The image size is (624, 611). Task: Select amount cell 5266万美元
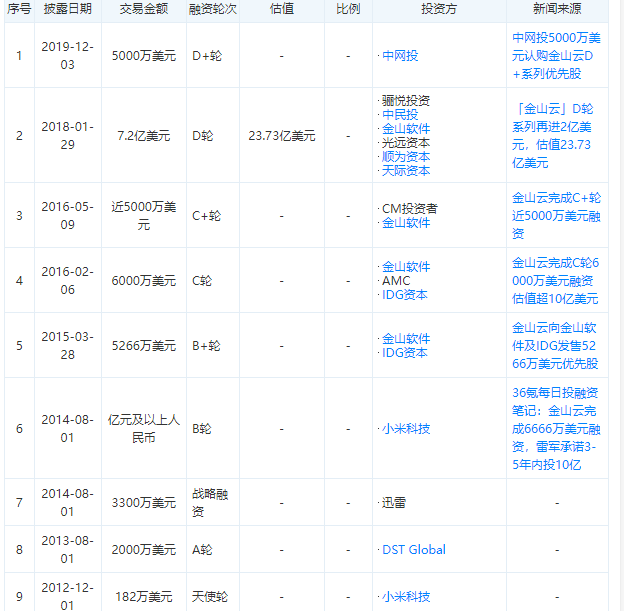pos(144,346)
